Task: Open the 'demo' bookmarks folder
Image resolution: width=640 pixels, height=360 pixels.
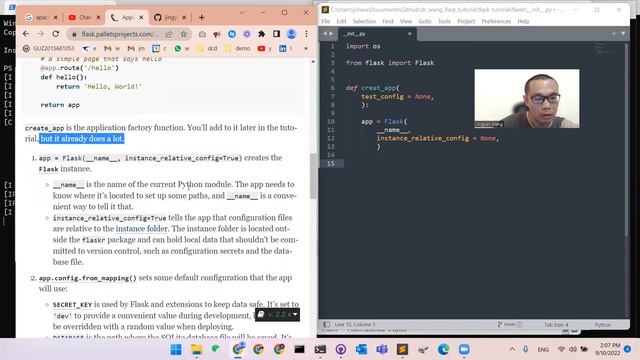Action: pos(238,49)
